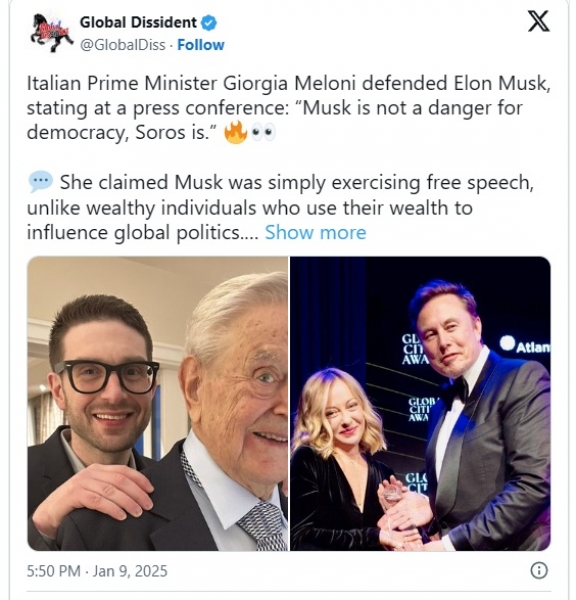Open the Global Dissident horse avatar
The image size is (576, 600).
(52, 33)
